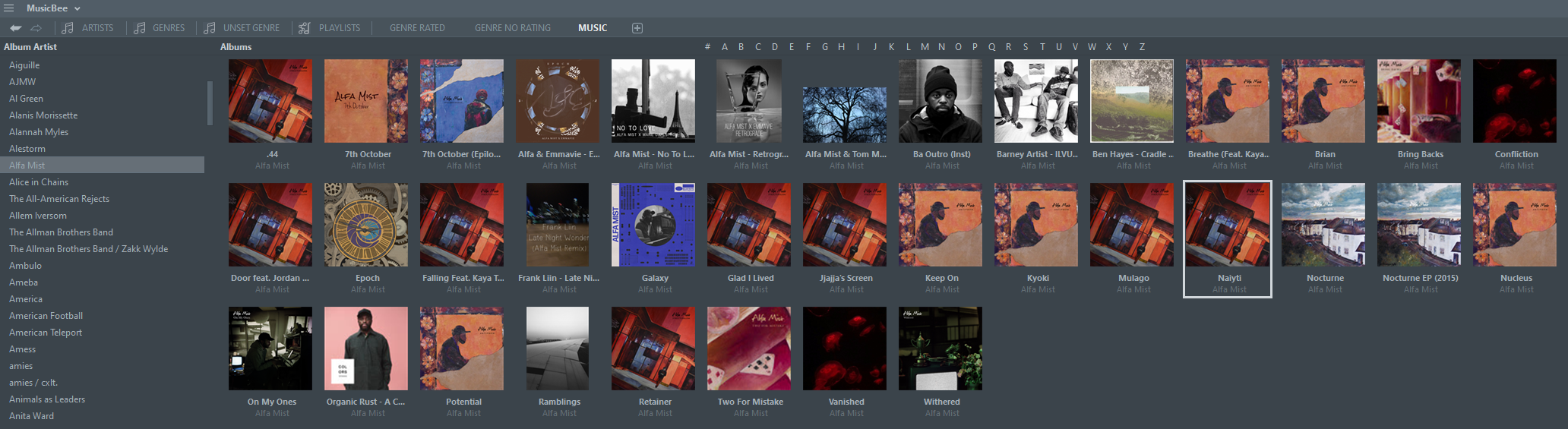Go forward with the right arrow
The width and height of the screenshot is (1568, 429).
(x=36, y=28)
